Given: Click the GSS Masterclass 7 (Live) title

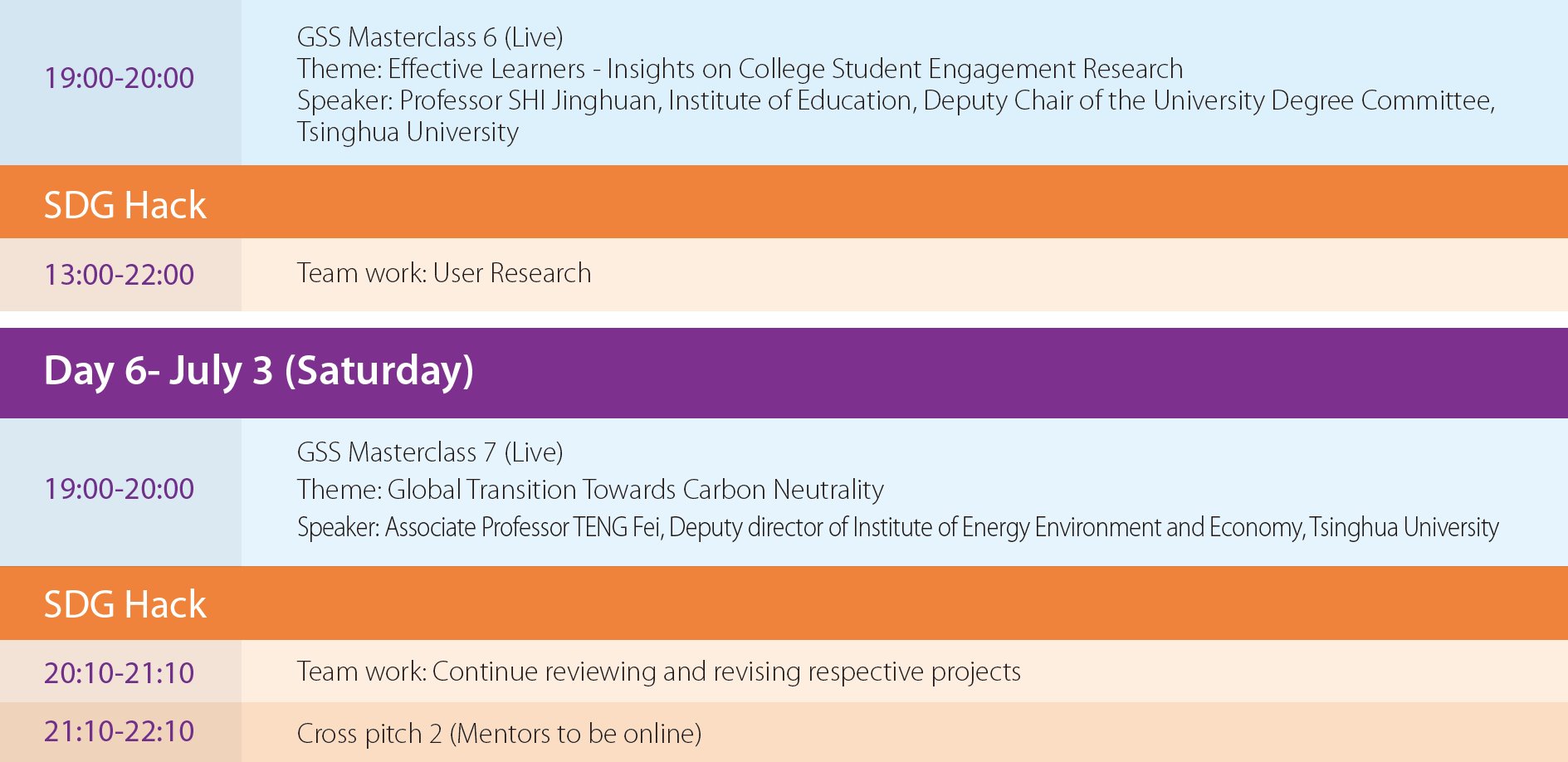Looking at the screenshot, I should pos(430,452).
